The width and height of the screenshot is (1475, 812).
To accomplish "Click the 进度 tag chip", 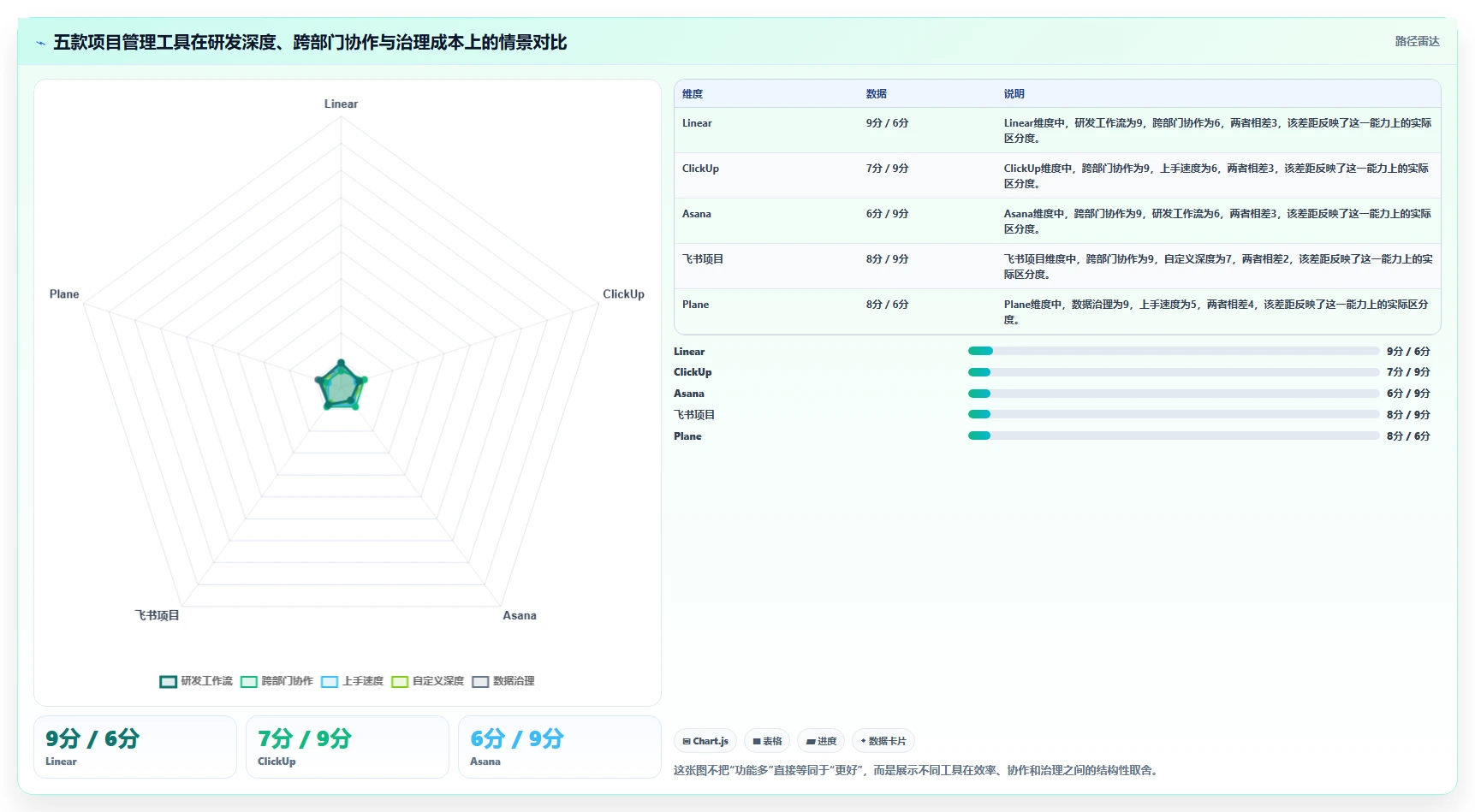I will pyautogui.click(x=821, y=741).
